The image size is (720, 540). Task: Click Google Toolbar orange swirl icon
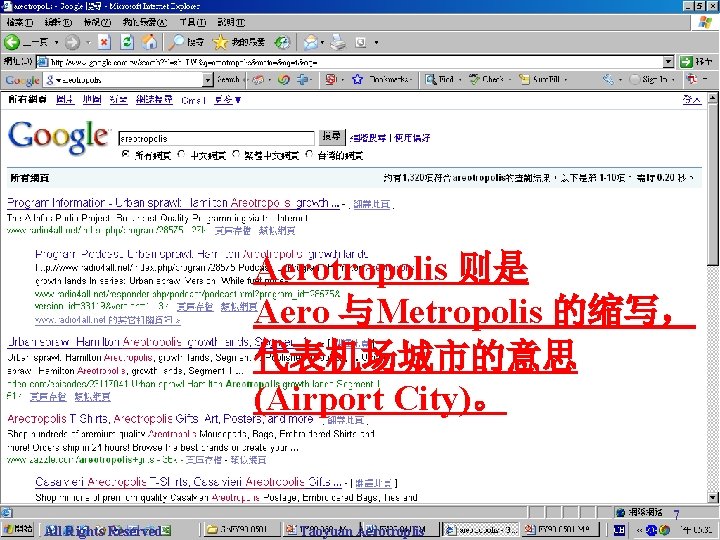coord(284,79)
